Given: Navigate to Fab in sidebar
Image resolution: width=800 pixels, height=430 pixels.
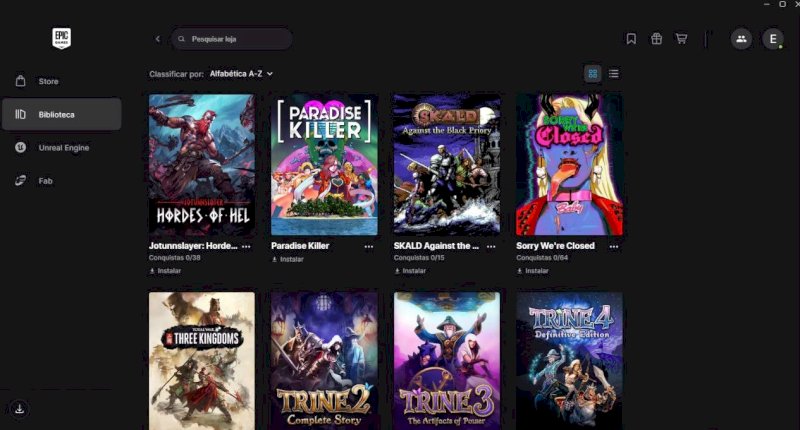Looking at the screenshot, I should pyautogui.click(x=45, y=181).
